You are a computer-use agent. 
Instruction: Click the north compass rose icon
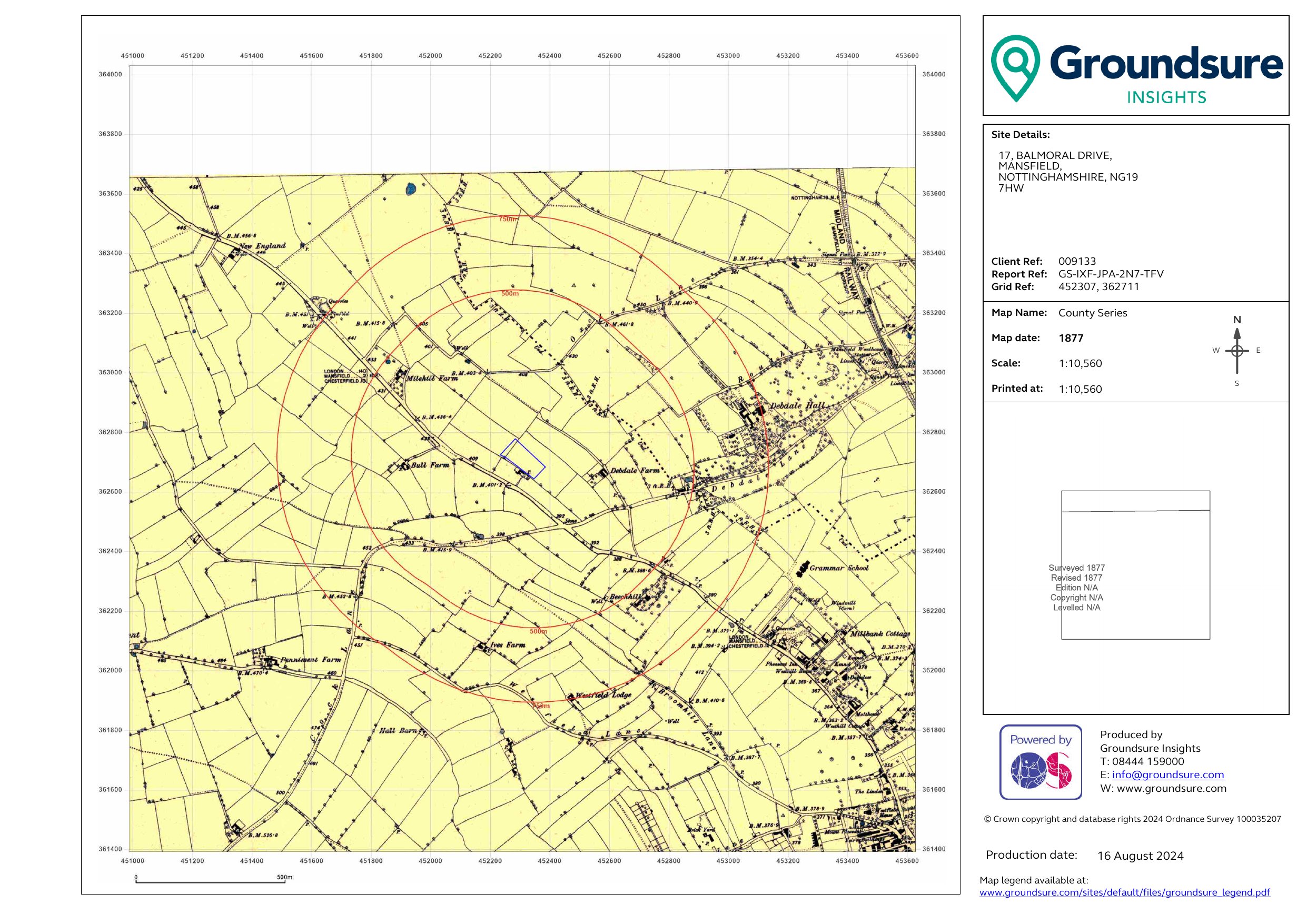(1236, 351)
